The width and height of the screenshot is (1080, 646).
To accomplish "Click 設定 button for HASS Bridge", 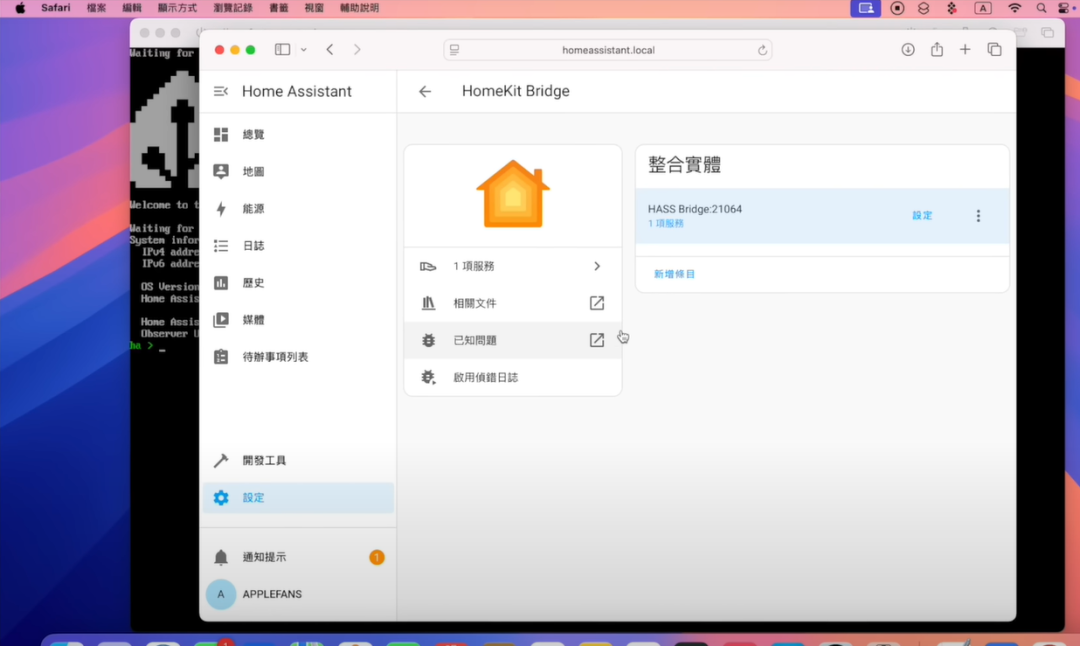I will (922, 216).
